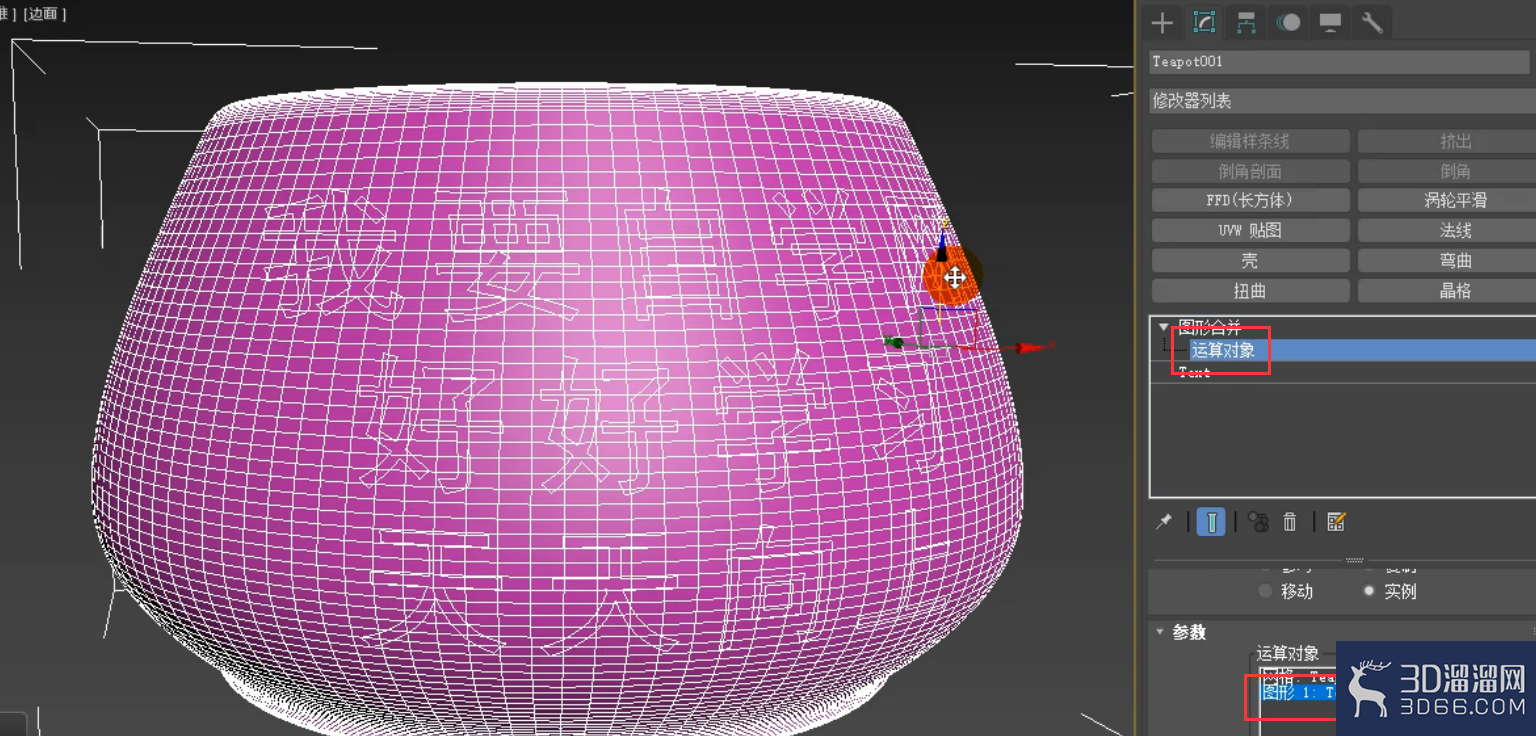Click the 边面 viewport shading label

(45, 13)
